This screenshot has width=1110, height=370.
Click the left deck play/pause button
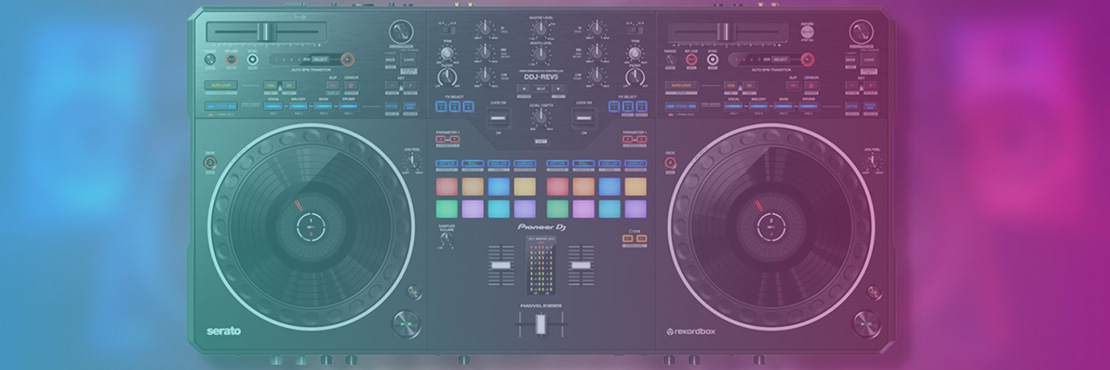[406, 324]
